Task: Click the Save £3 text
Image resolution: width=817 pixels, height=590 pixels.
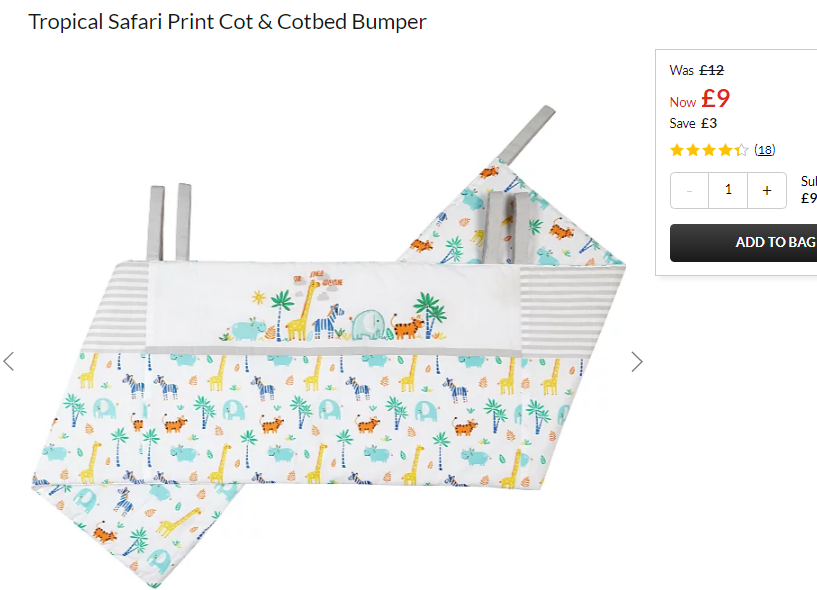Action: [x=693, y=124]
